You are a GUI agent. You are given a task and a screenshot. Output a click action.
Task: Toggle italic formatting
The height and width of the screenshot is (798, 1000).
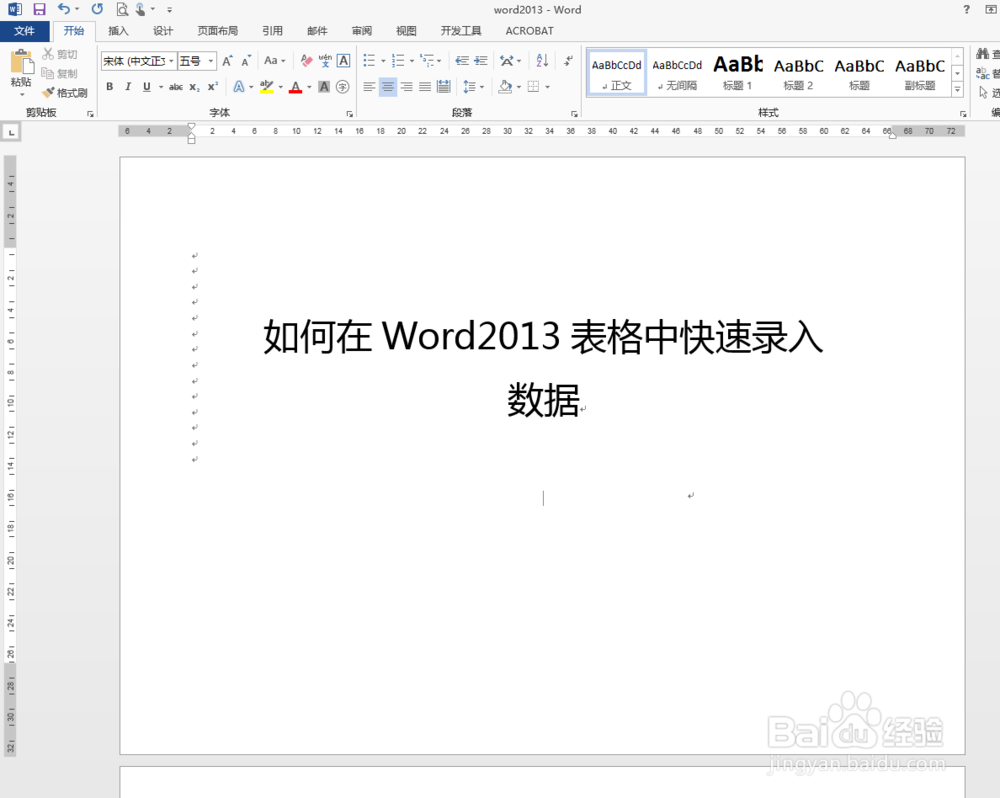[x=128, y=87]
